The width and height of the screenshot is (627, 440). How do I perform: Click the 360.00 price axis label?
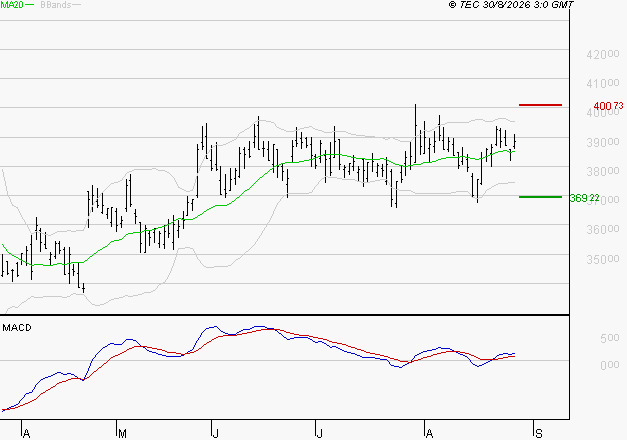(x=603, y=230)
